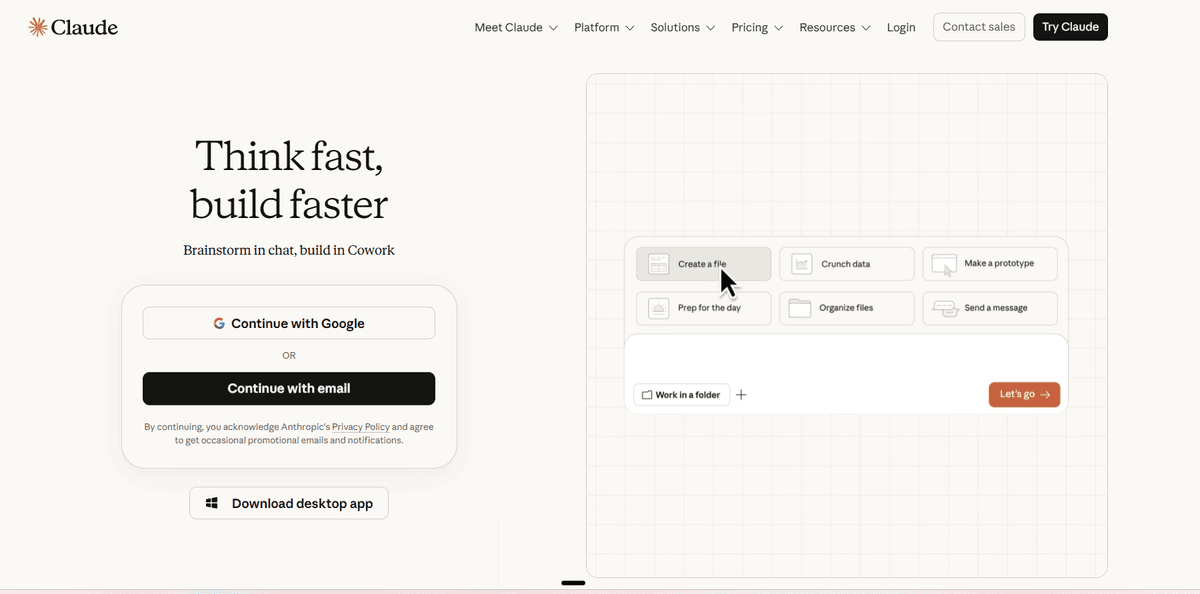Select the Organize files suggestion
Viewport: 1200px width, 594px height.
pyautogui.click(x=846, y=308)
